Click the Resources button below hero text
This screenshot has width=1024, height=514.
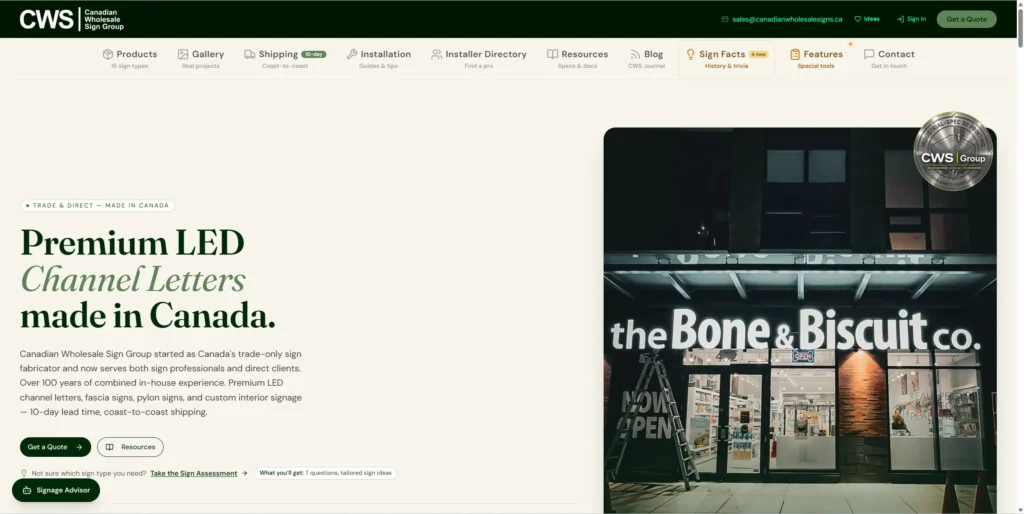click(131, 447)
